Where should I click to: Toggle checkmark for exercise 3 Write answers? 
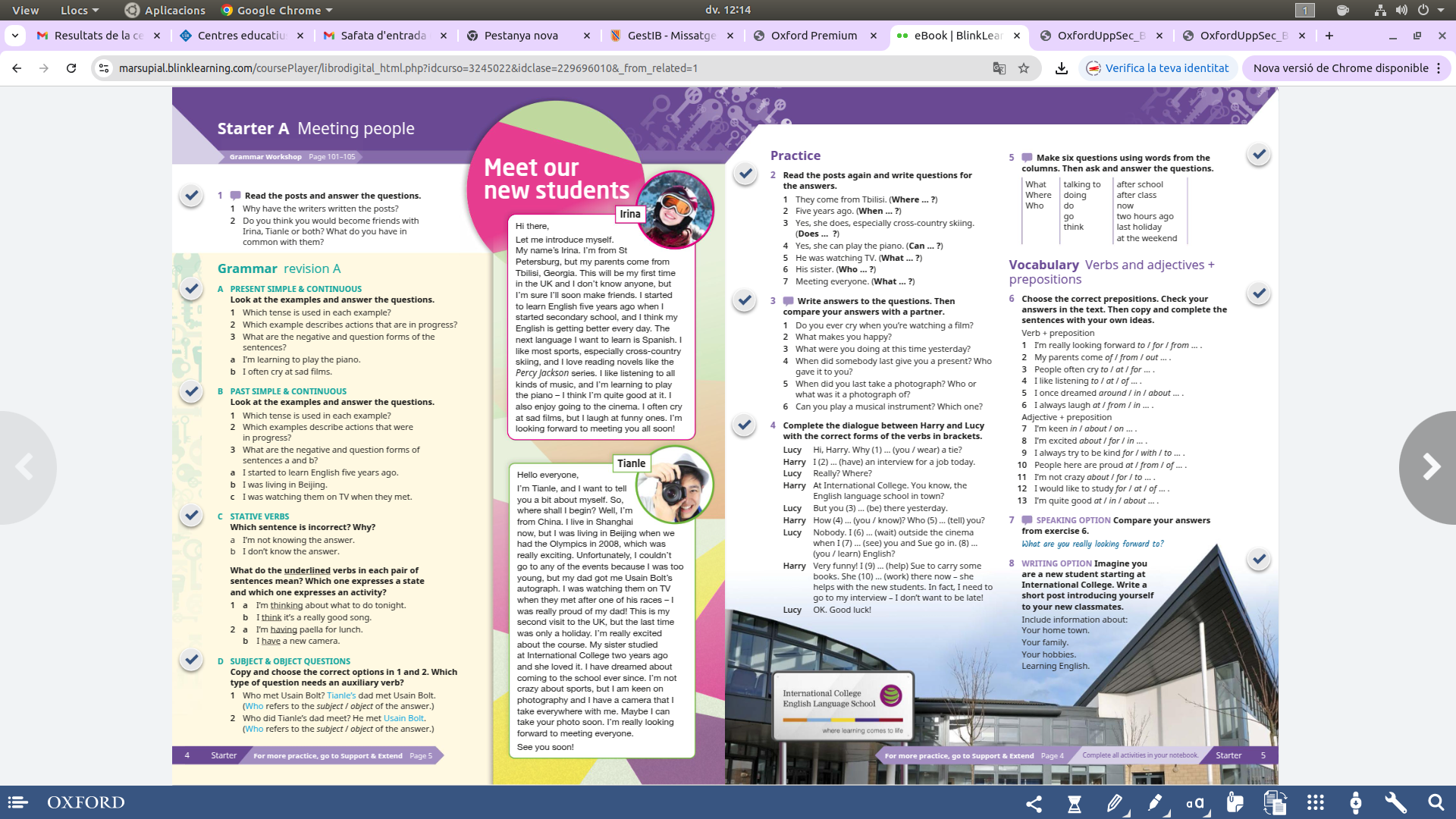point(745,300)
